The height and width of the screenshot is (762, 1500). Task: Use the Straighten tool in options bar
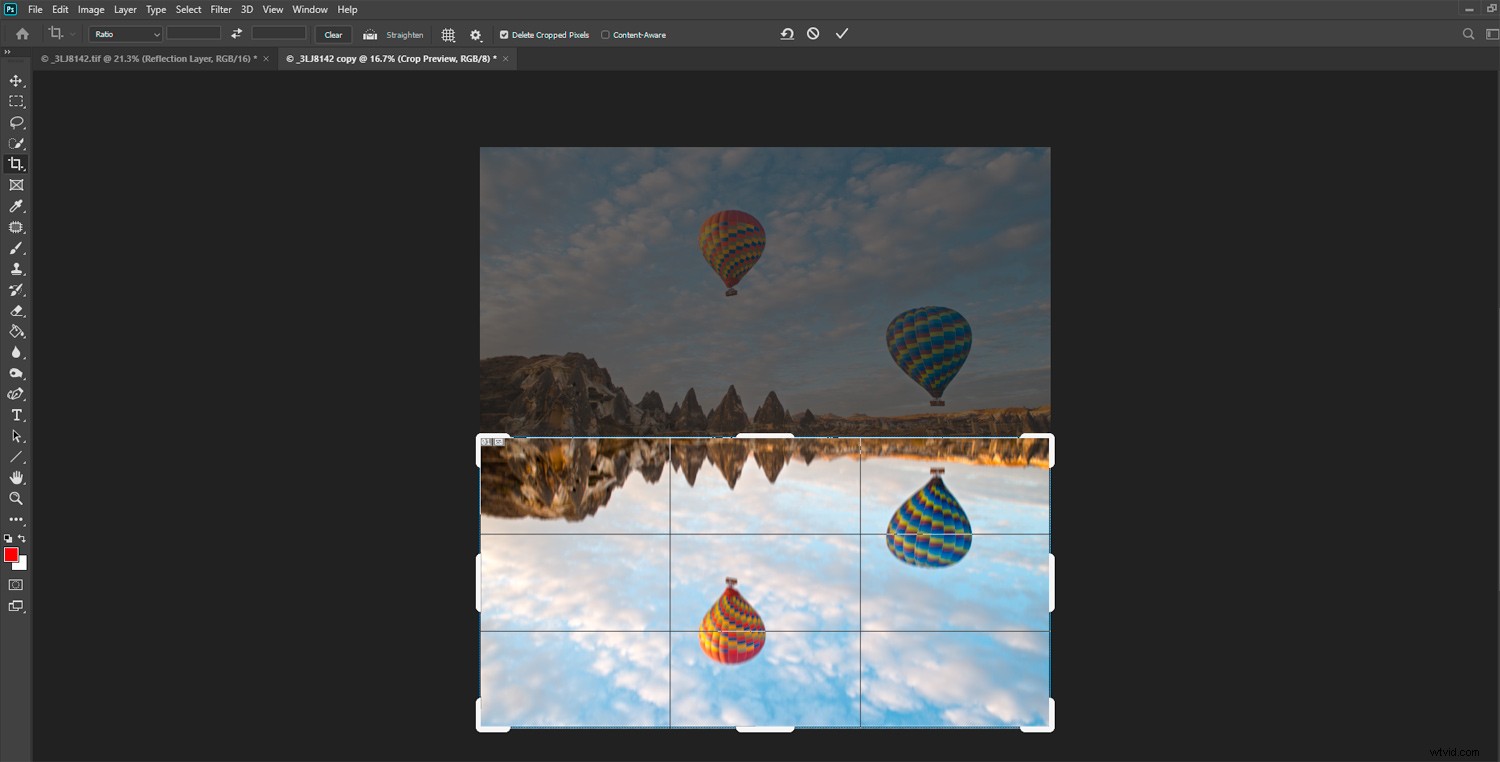tap(404, 34)
